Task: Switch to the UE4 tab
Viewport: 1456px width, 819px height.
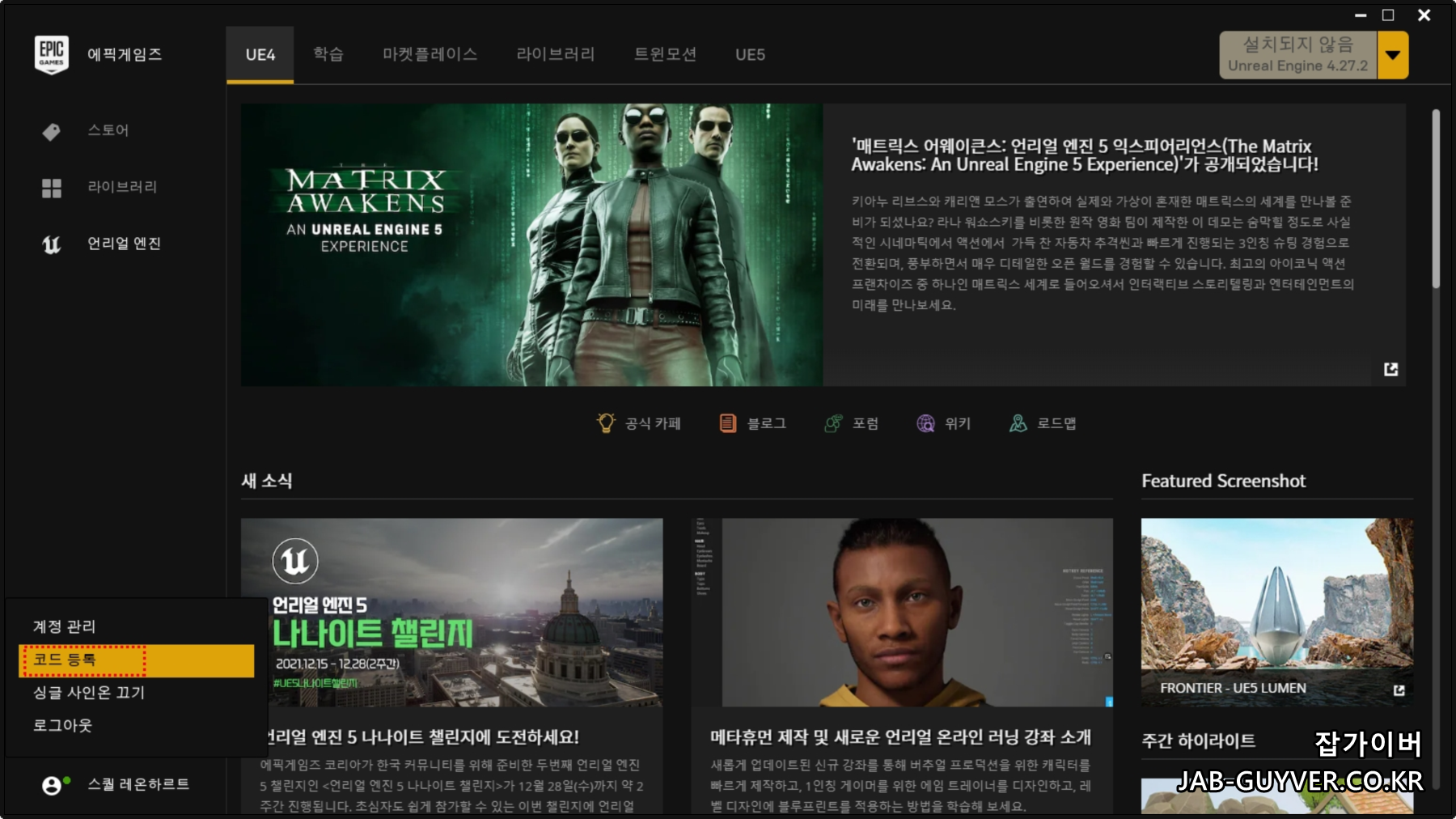Action: pyautogui.click(x=260, y=55)
